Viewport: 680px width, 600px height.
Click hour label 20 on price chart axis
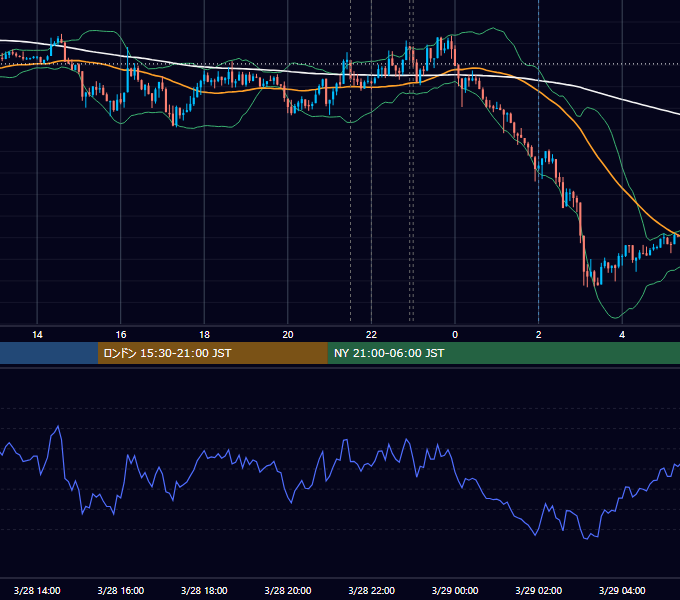coord(288,335)
